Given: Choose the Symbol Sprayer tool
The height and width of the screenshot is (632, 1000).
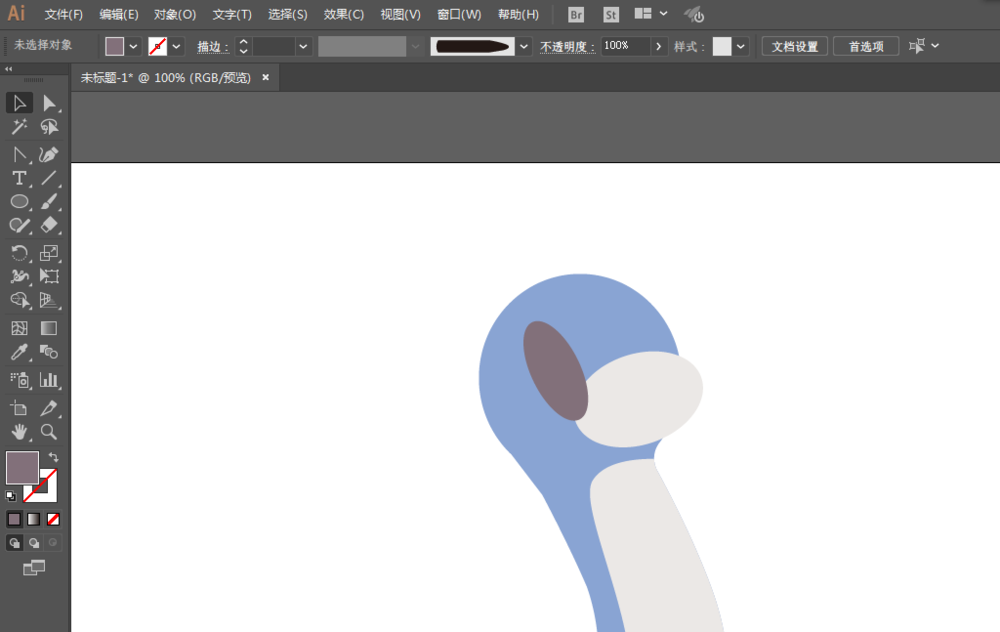Looking at the screenshot, I should (19, 380).
